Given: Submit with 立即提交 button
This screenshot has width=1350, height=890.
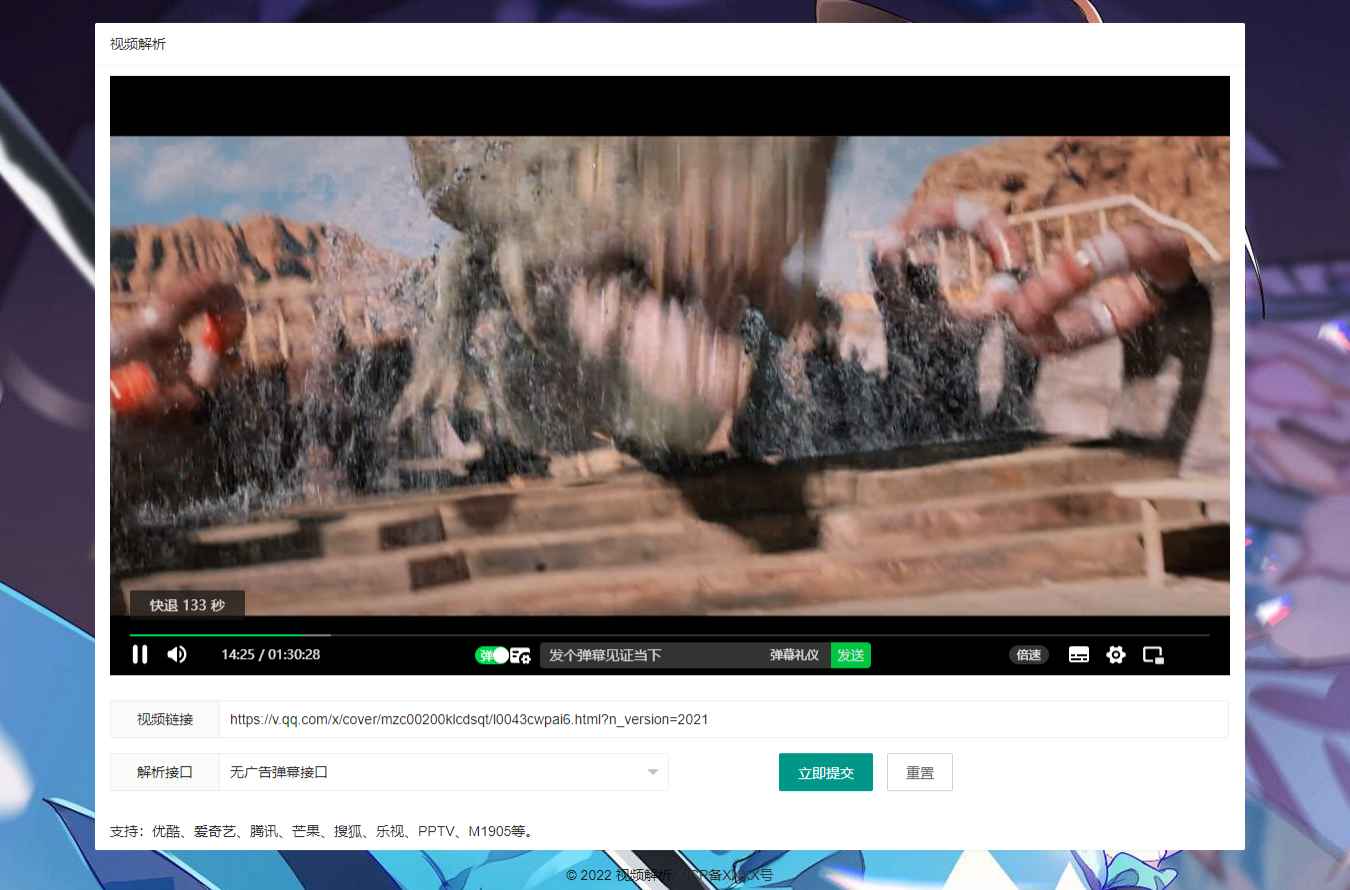Looking at the screenshot, I should tap(826, 772).
